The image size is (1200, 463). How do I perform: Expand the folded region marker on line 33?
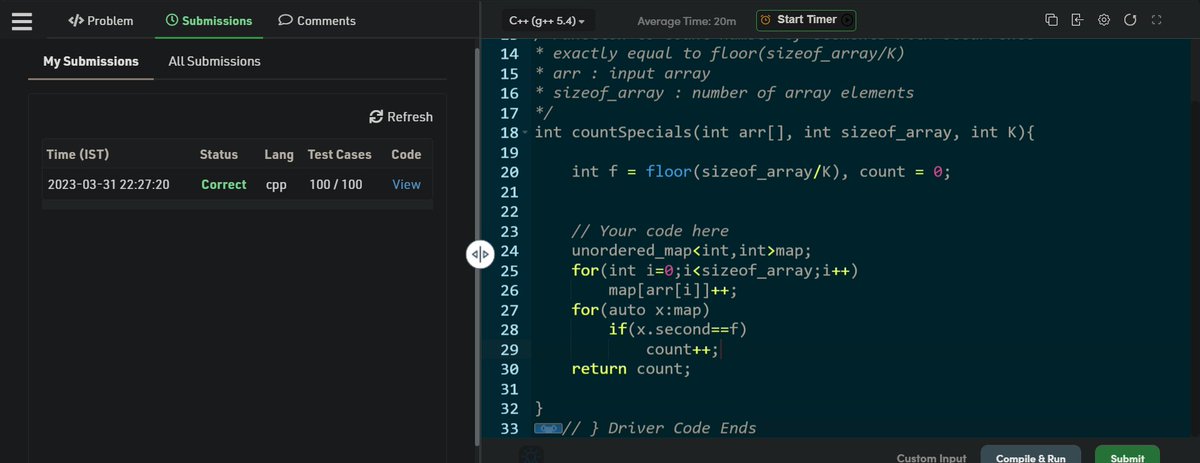click(548, 428)
